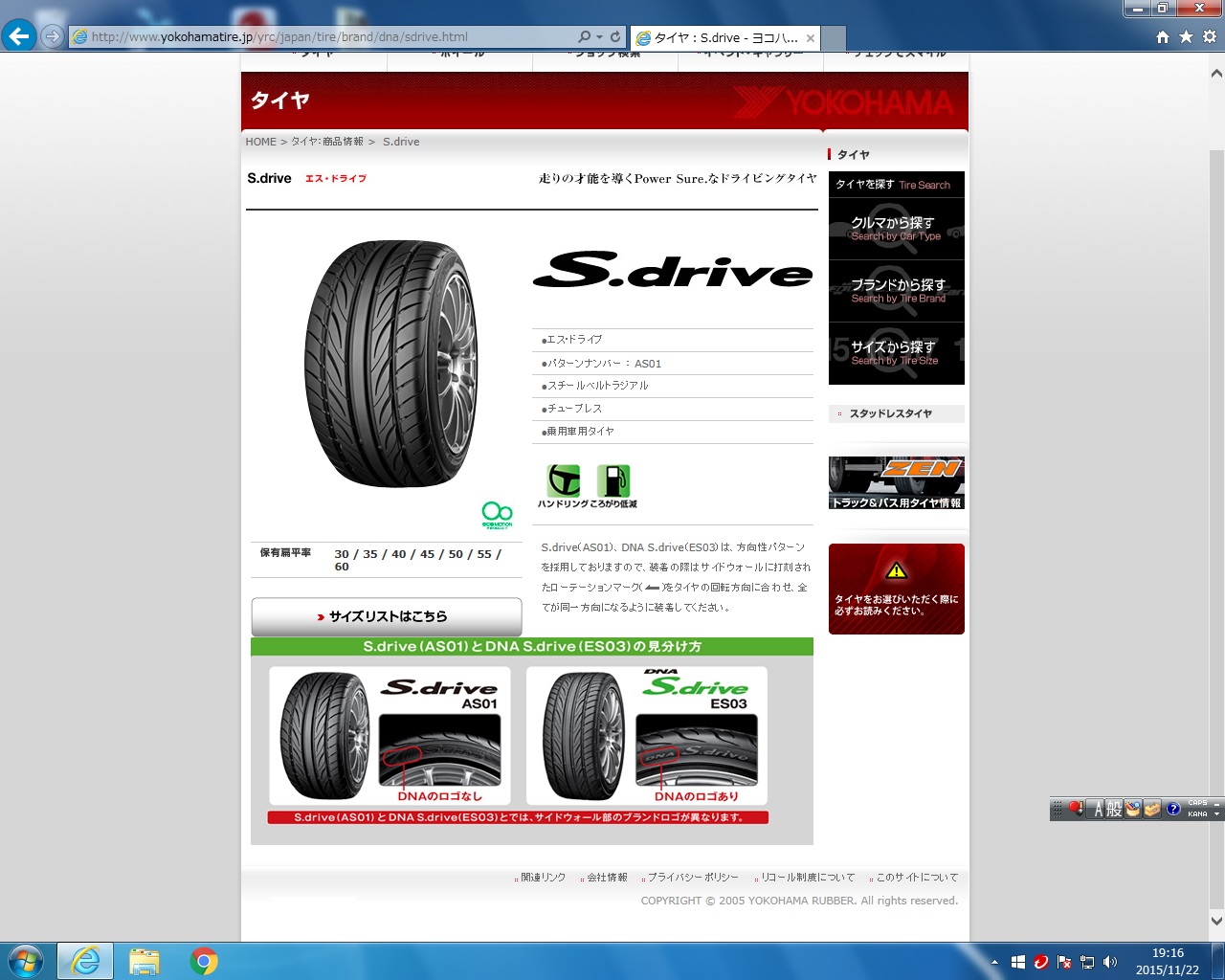
Task: Click the ES03 sidewall 'DNAのロゴあり' close-up
Action: [x=697, y=750]
